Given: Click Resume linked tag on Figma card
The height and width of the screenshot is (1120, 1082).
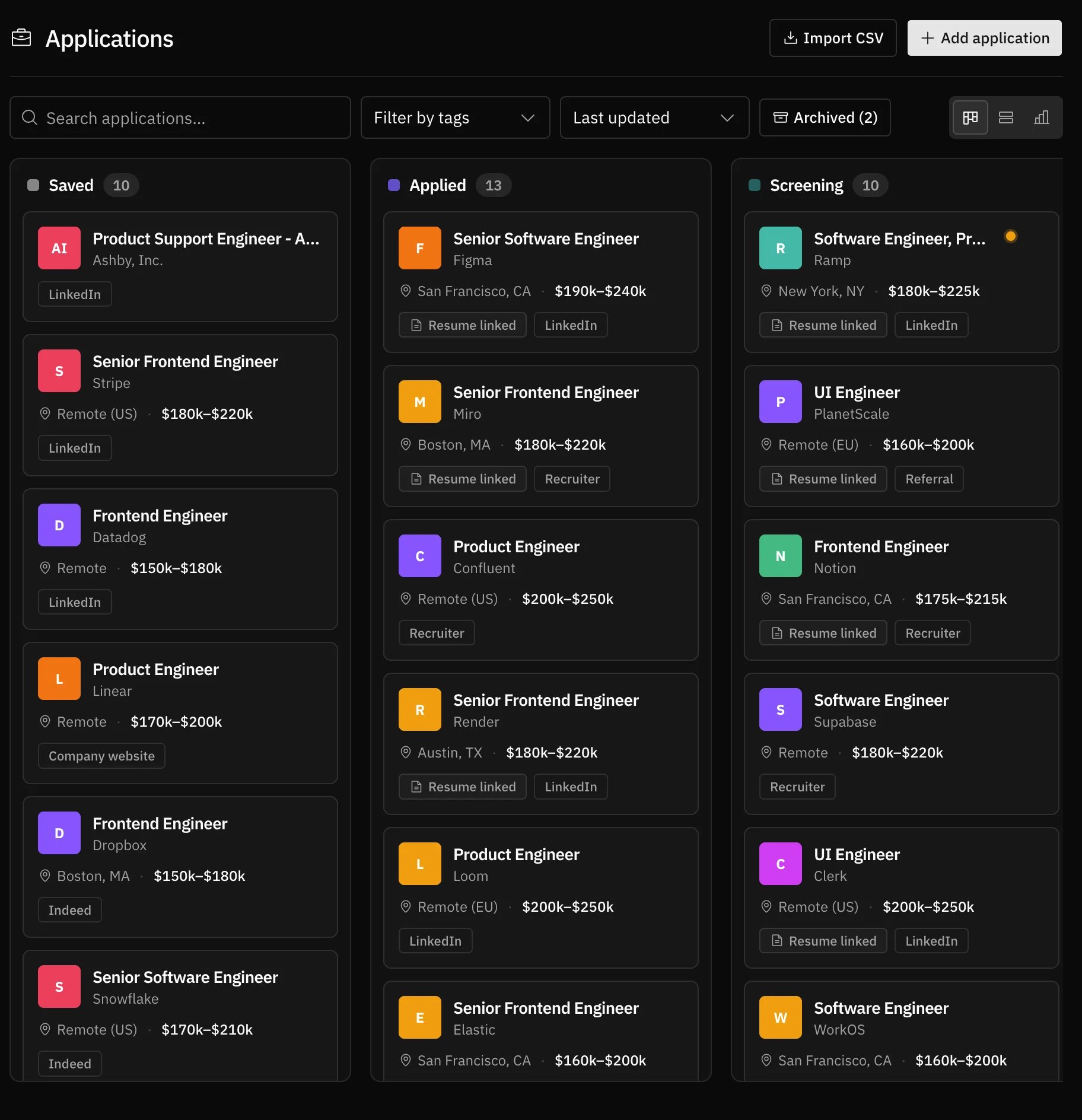Looking at the screenshot, I should tap(463, 325).
